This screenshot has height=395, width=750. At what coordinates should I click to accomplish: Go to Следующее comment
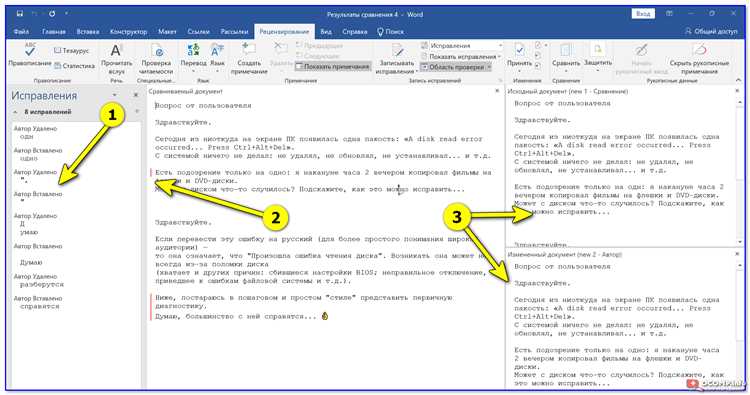(318, 56)
